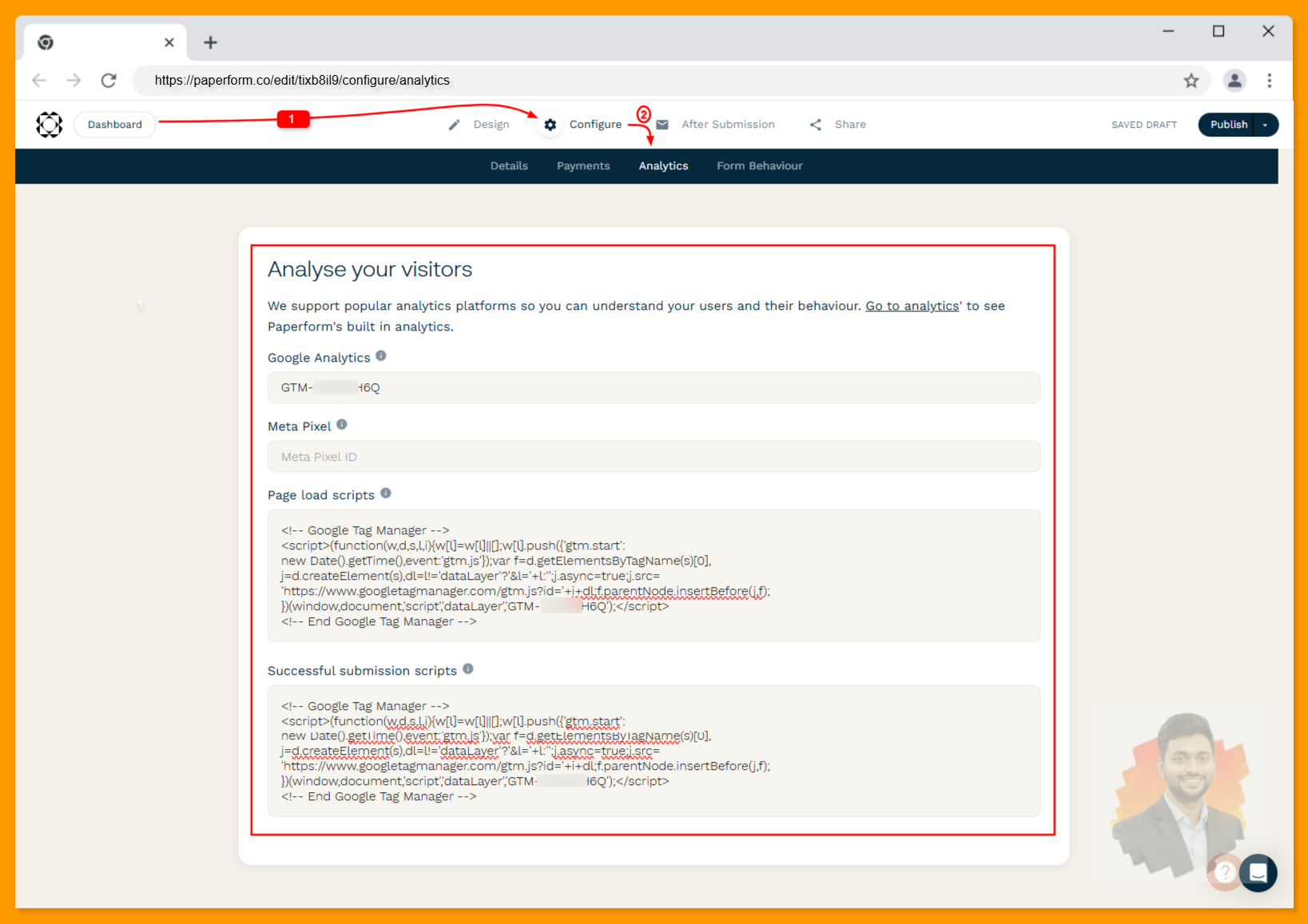Publish the form

tap(1228, 125)
